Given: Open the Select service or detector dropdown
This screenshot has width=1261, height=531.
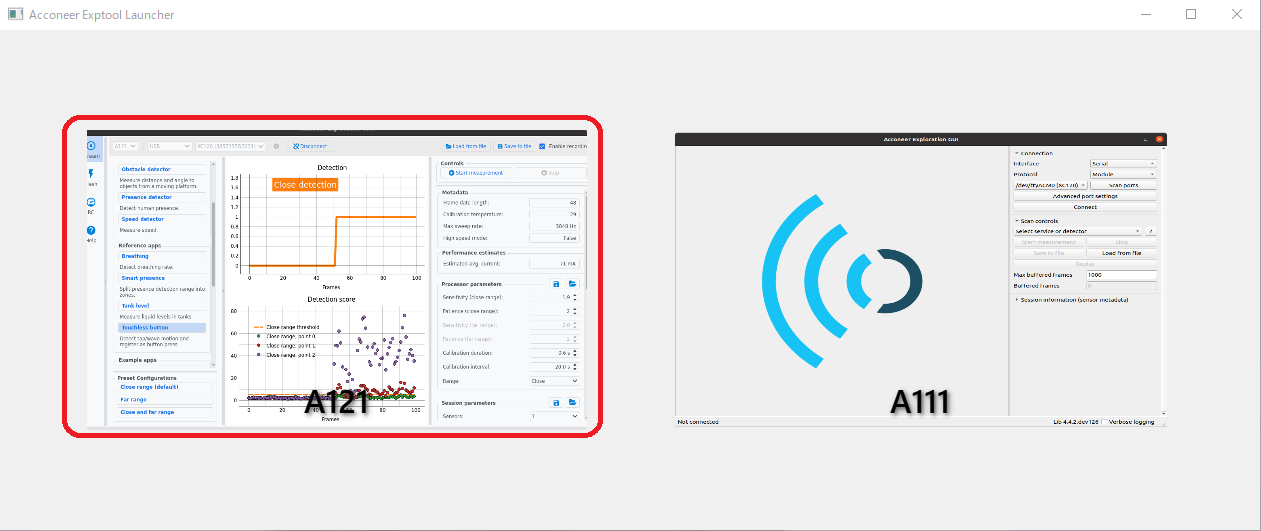Looking at the screenshot, I should (x=1076, y=231).
